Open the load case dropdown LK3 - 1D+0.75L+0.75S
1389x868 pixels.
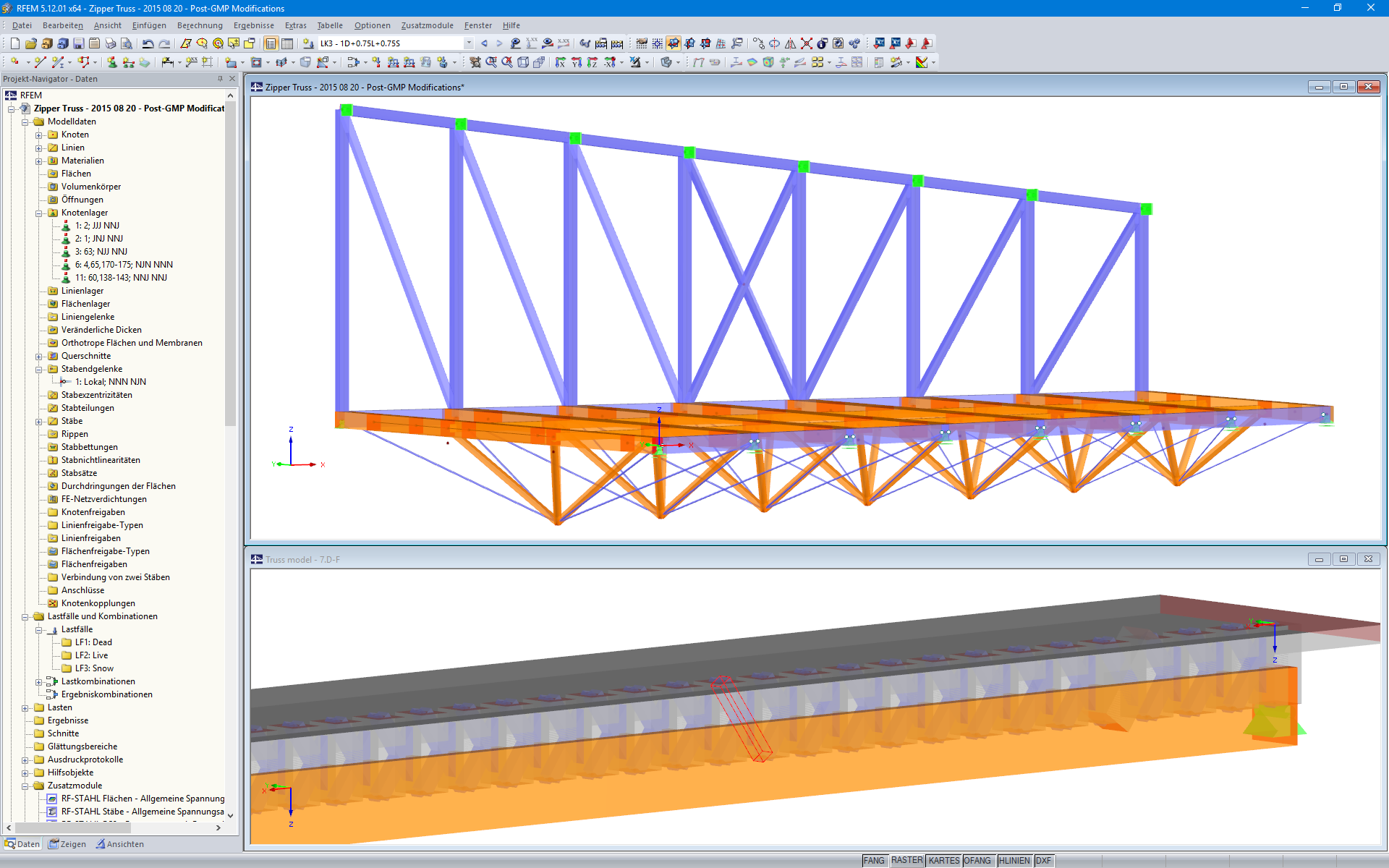(468, 43)
